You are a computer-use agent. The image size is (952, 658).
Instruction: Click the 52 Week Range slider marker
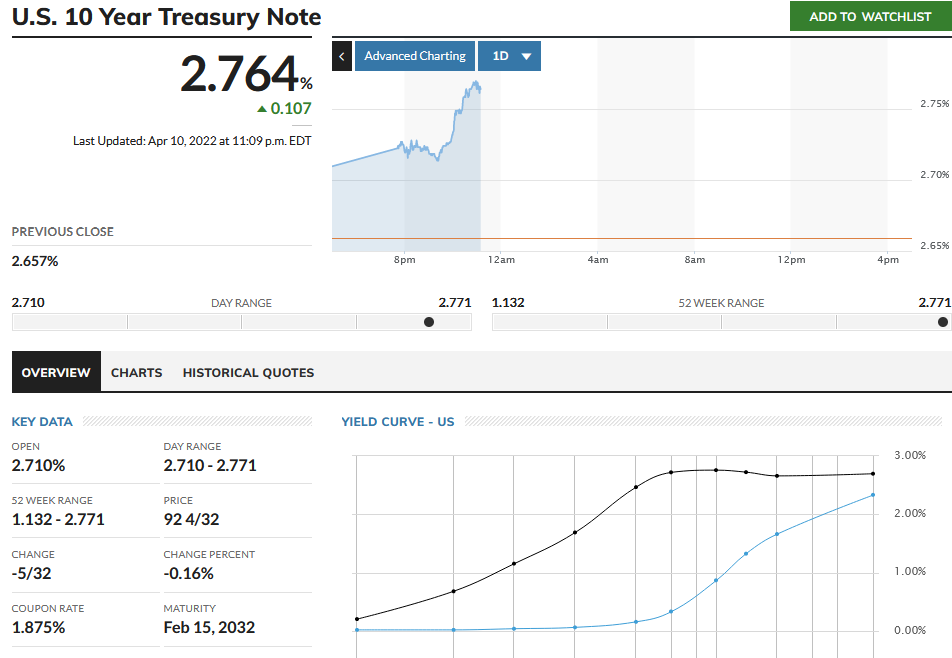pos(943,322)
